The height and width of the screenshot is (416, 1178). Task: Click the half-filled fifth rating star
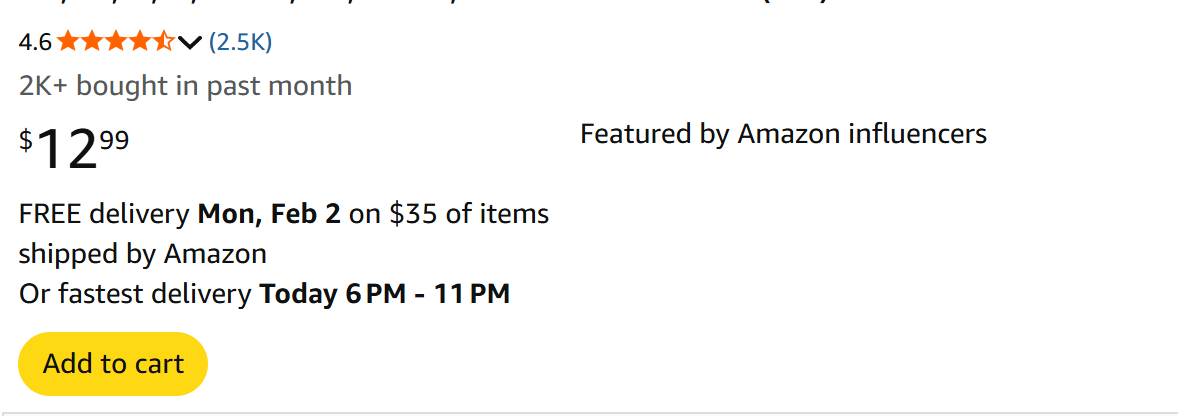click(164, 42)
